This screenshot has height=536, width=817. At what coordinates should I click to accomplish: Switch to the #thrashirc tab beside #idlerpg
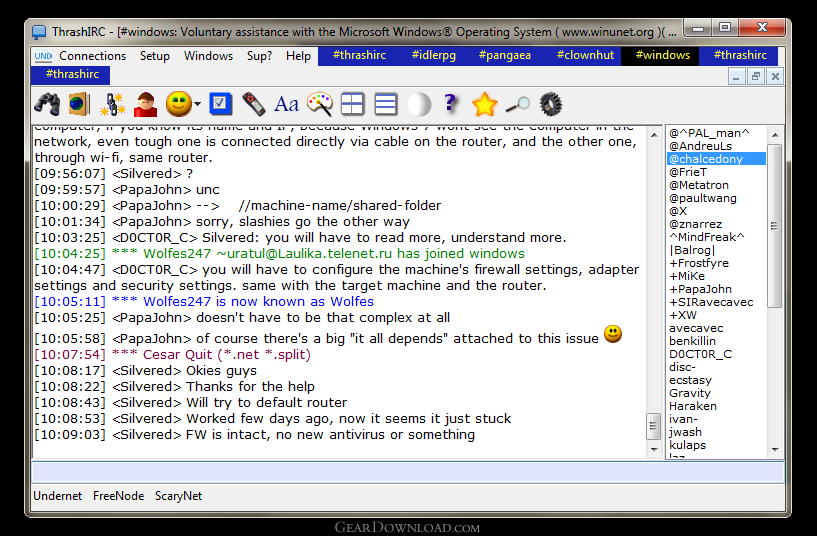(359, 55)
